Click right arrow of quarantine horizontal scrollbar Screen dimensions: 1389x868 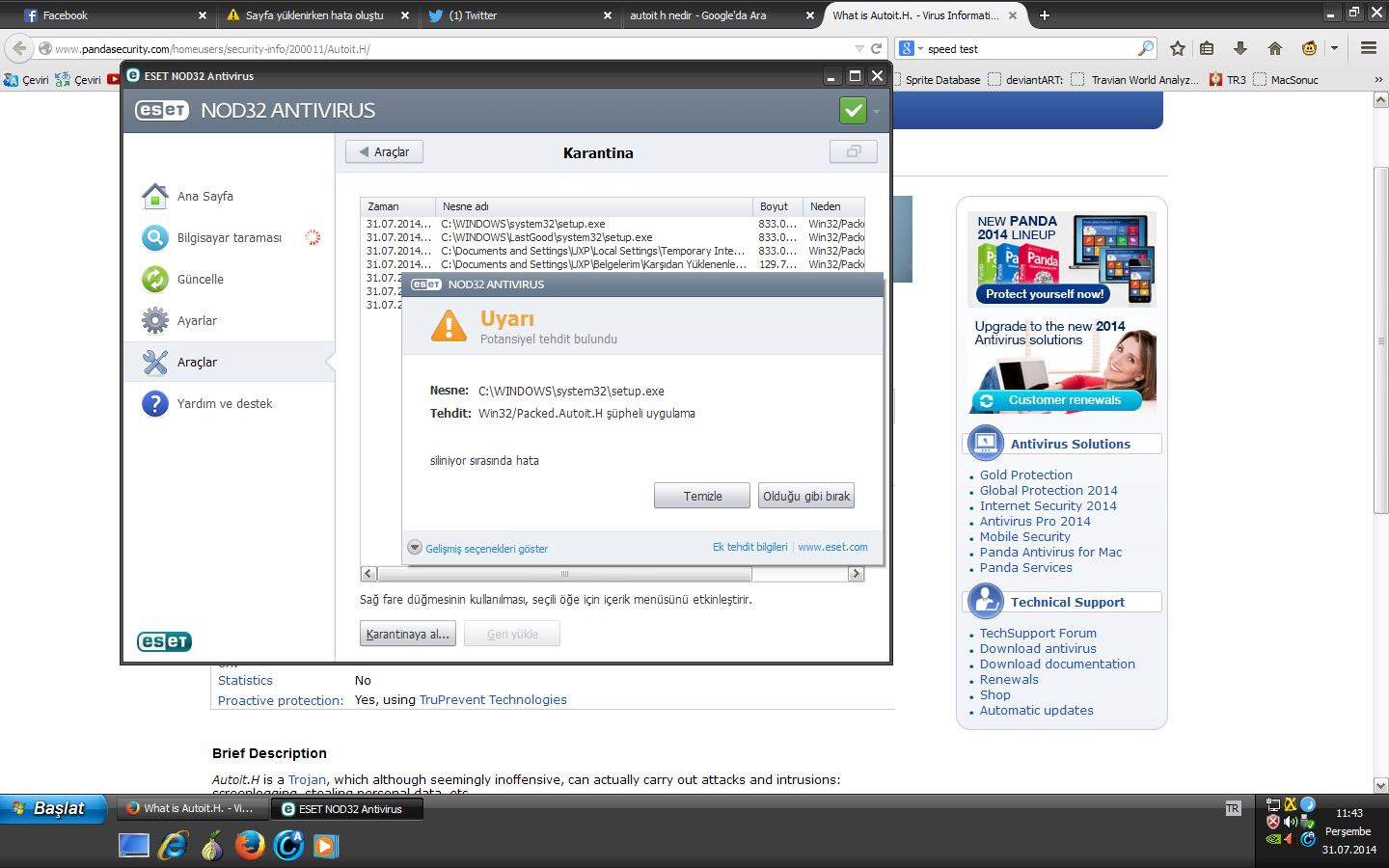[x=856, y=574]
